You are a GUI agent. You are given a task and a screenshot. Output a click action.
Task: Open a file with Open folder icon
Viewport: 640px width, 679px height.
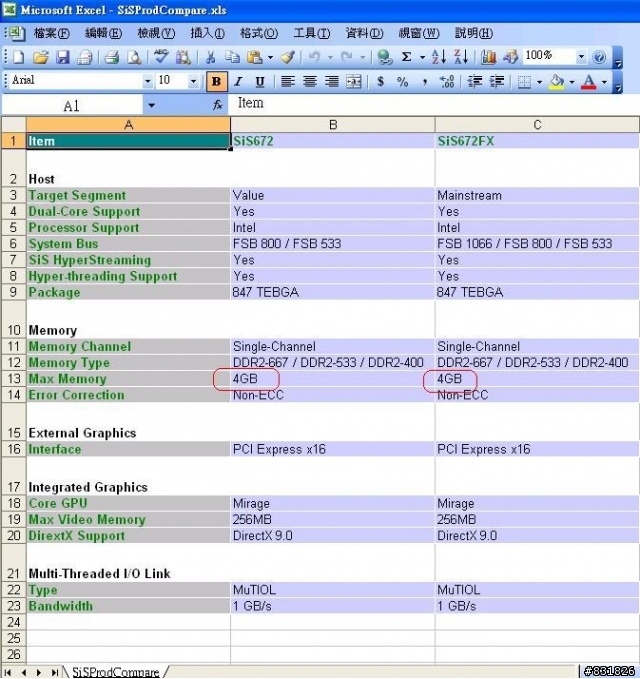41,57
